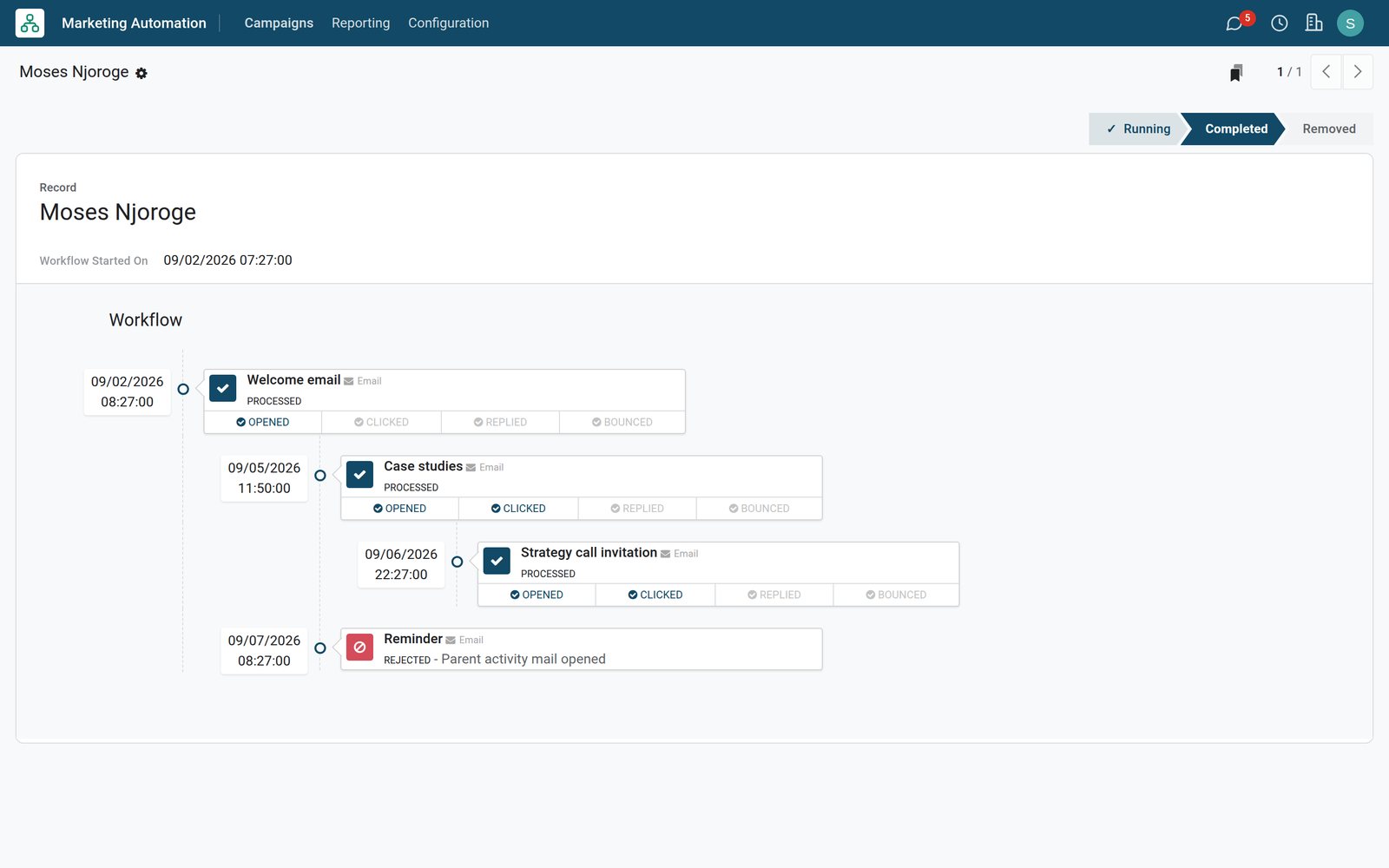Select the Completed status stage
The width and height of the screenshot is (1389, 868).
pos(1235,128)
